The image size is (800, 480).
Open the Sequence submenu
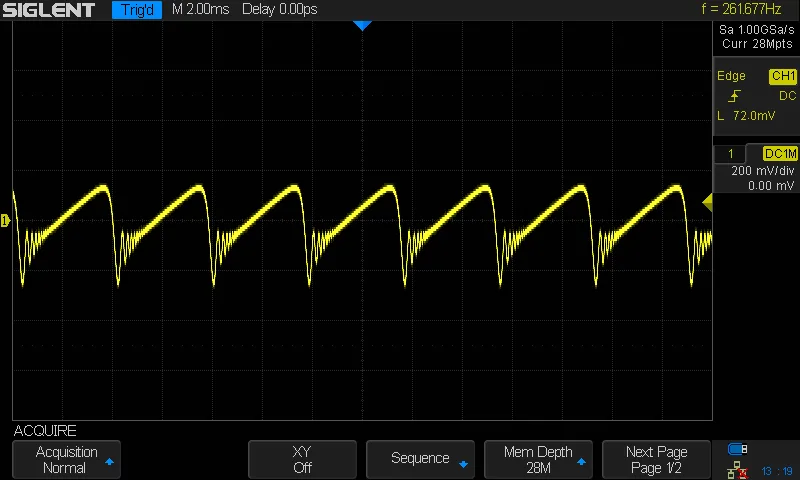420,460
